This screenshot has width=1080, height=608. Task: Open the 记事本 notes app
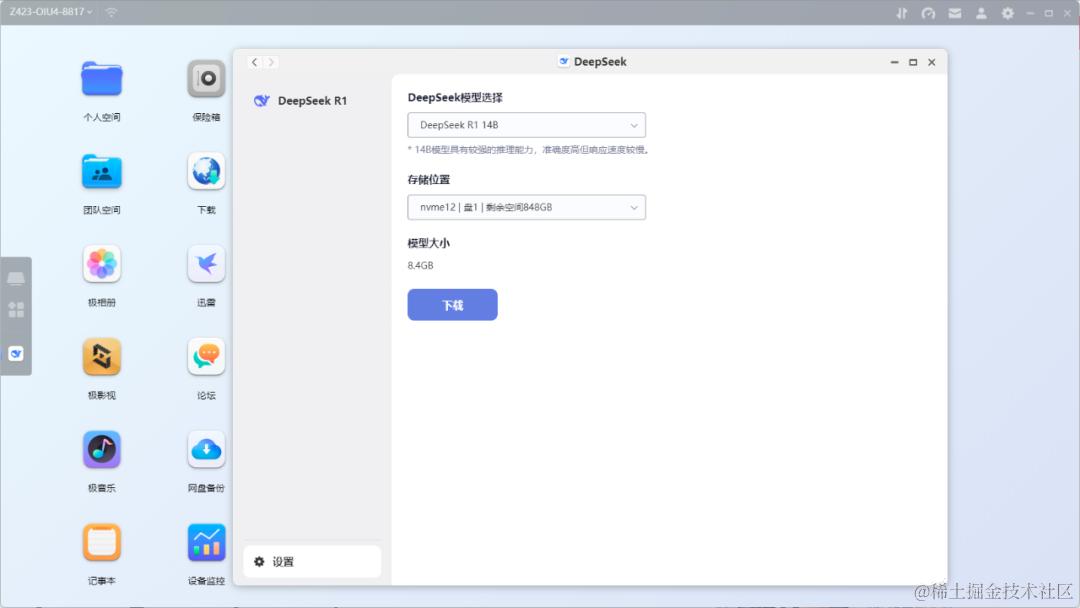(101, 541)
